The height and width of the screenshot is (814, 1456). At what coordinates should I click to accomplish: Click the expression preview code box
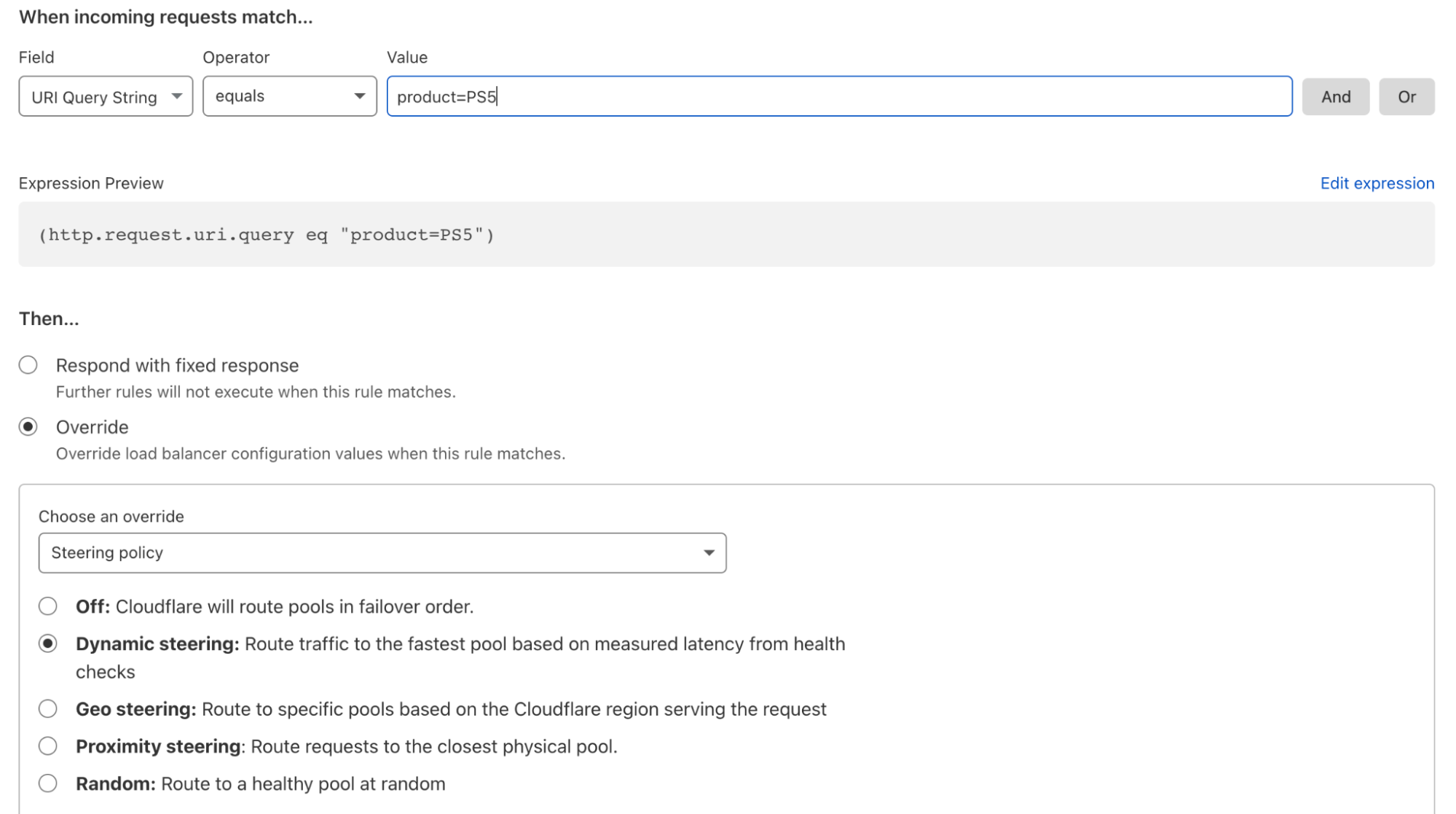coord(725,235)
